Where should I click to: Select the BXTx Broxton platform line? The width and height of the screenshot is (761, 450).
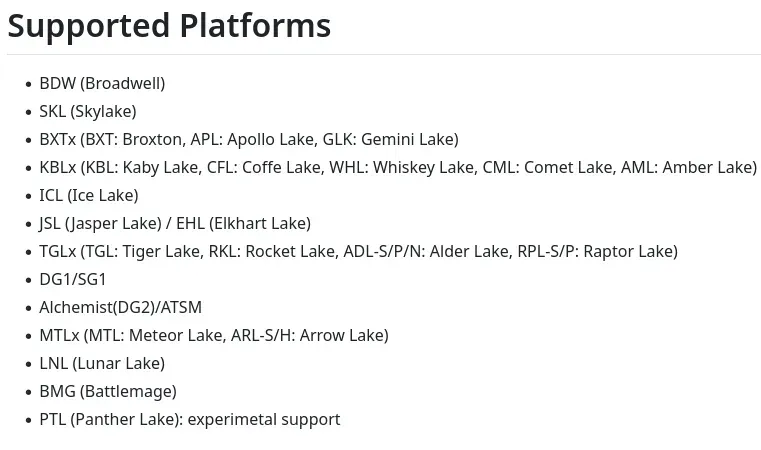pyautogui.click(x=249, y=139)
